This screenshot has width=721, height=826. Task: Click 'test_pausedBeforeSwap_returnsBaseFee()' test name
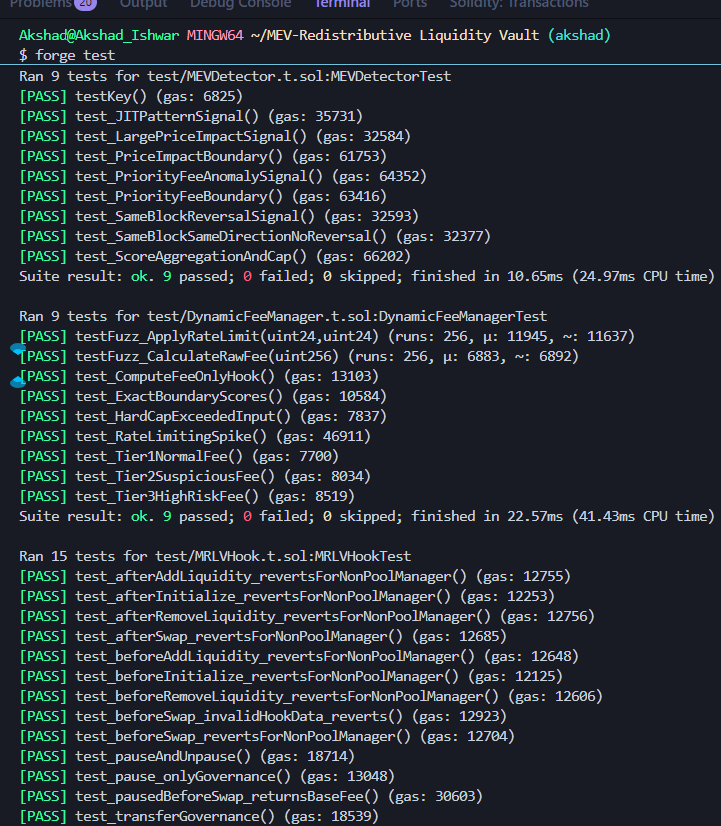tap(226, 797)
